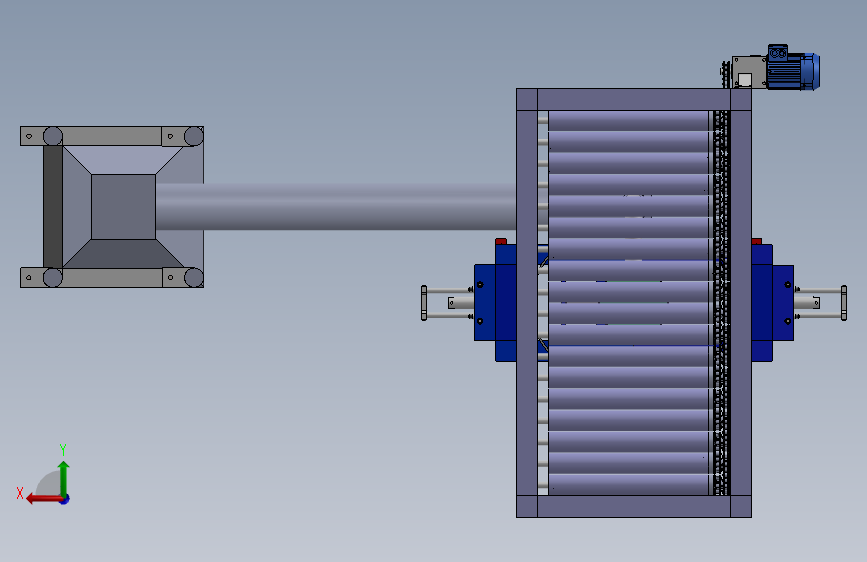Select the red cap on the left blue bracket

pos(501,241)
